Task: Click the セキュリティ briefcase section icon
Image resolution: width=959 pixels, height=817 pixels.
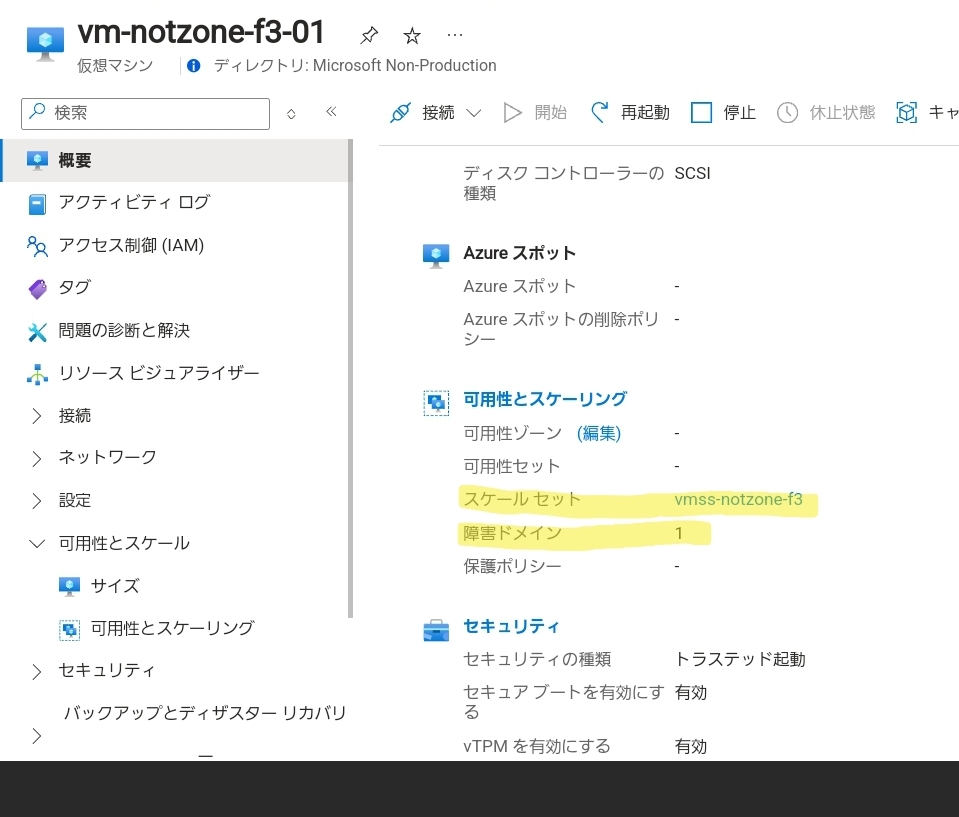Action: click(x=436, y=630)
